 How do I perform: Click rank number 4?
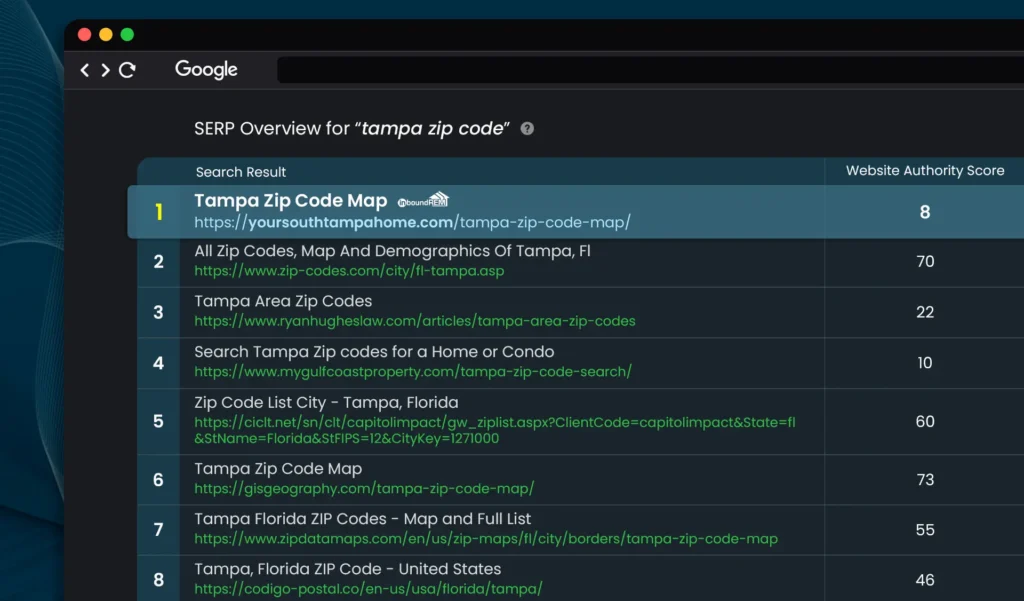(159, 363)
